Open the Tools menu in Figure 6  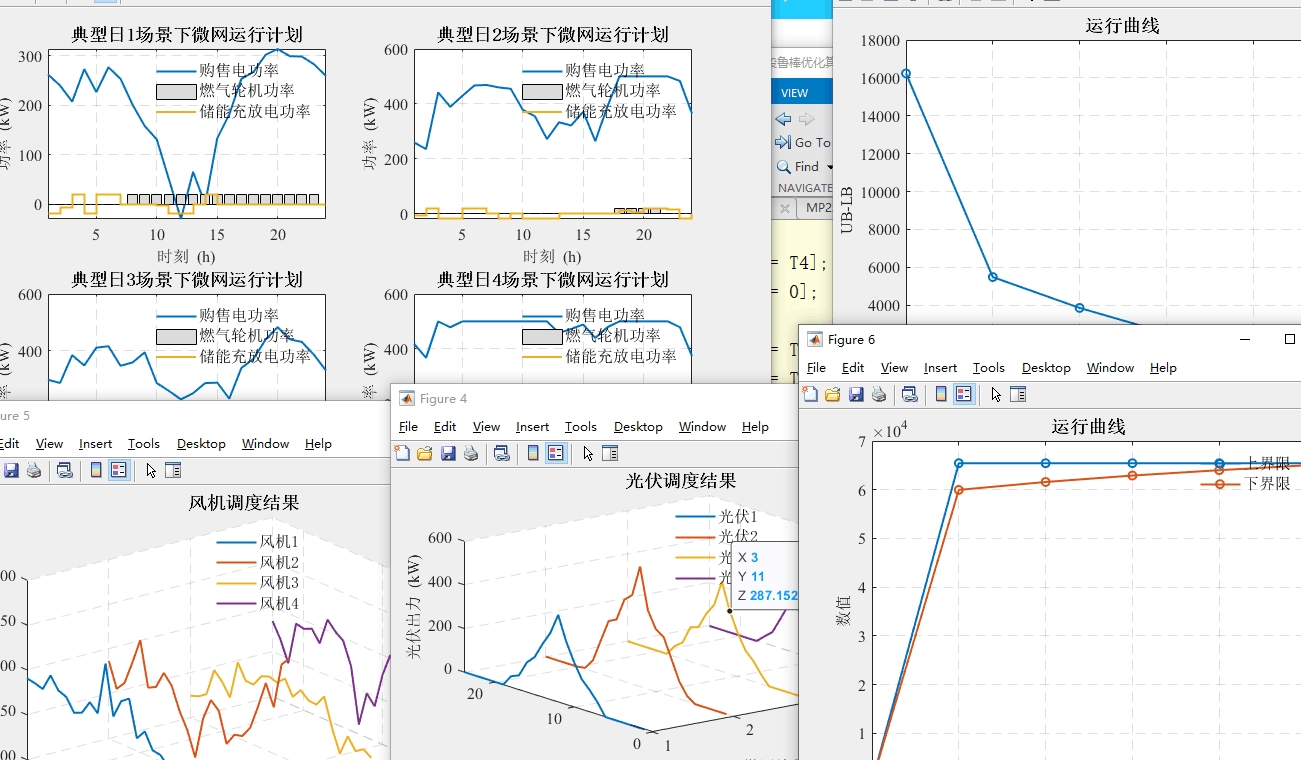click(988, 368)
